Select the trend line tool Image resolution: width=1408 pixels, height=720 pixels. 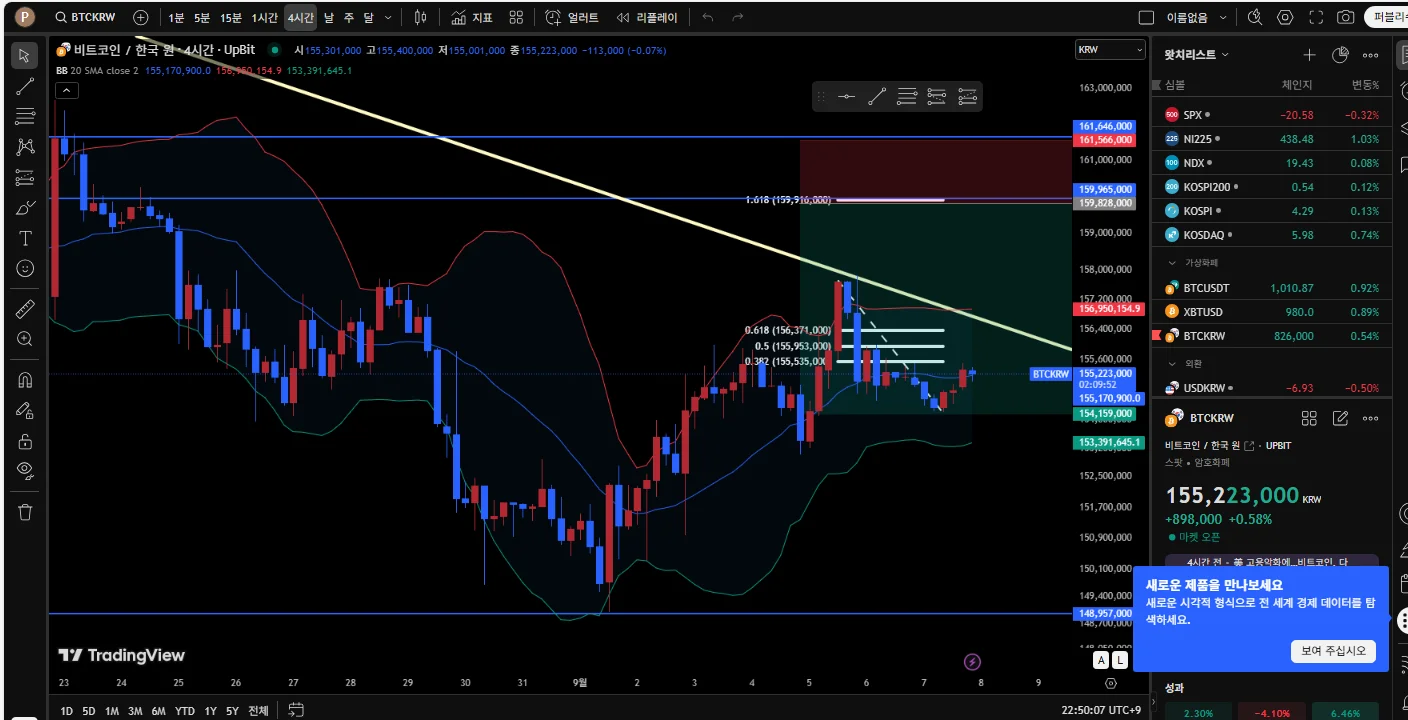pos(25,86)
